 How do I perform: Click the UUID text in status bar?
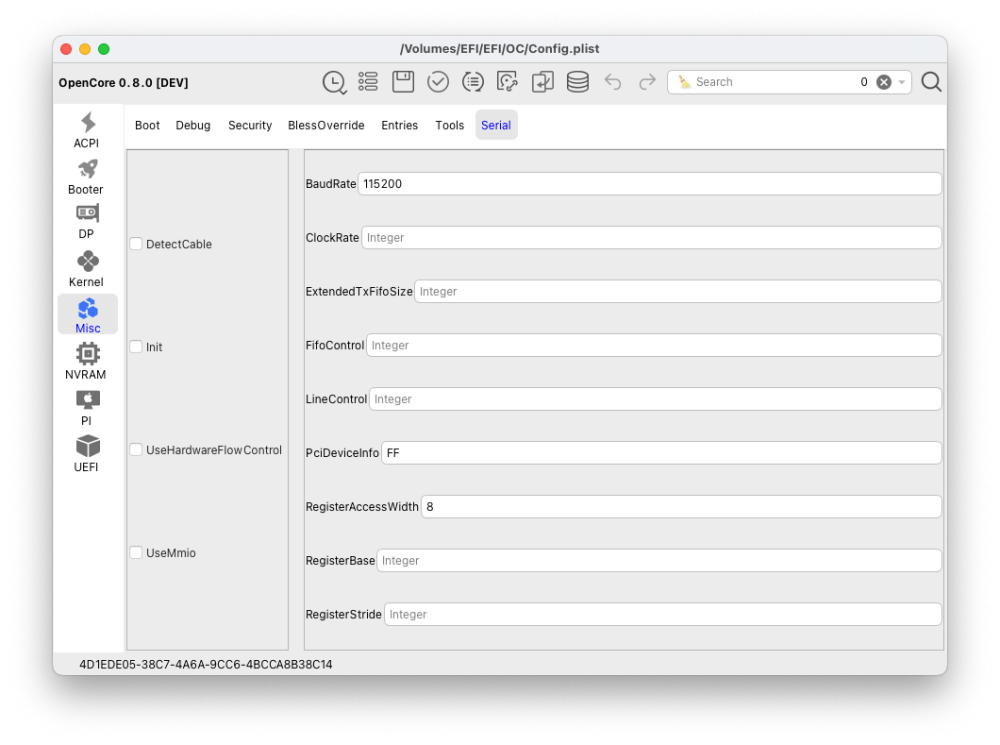pos(205,664)
